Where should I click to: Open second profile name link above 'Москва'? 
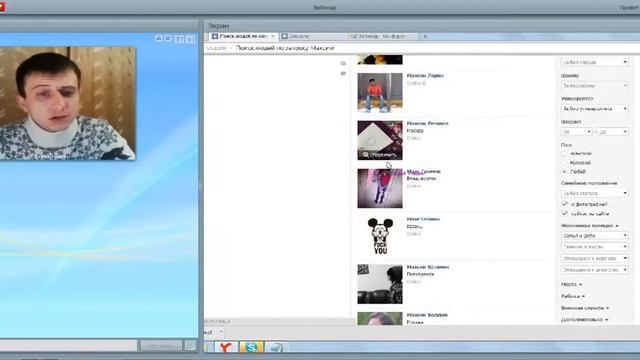pos(427,123)
